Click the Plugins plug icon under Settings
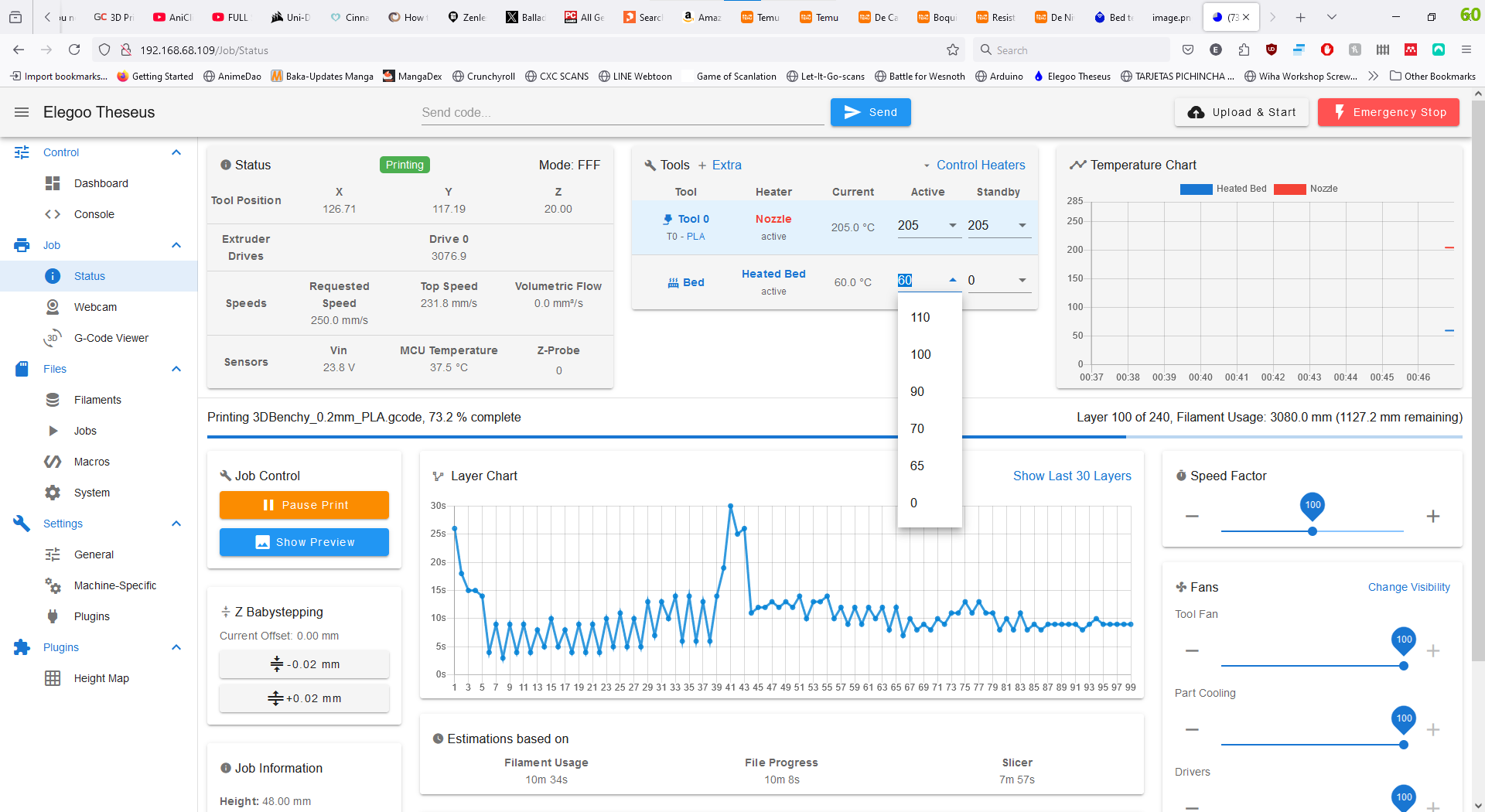The width and height of the screenshot is (1485, 812). (x=53, y=616)
